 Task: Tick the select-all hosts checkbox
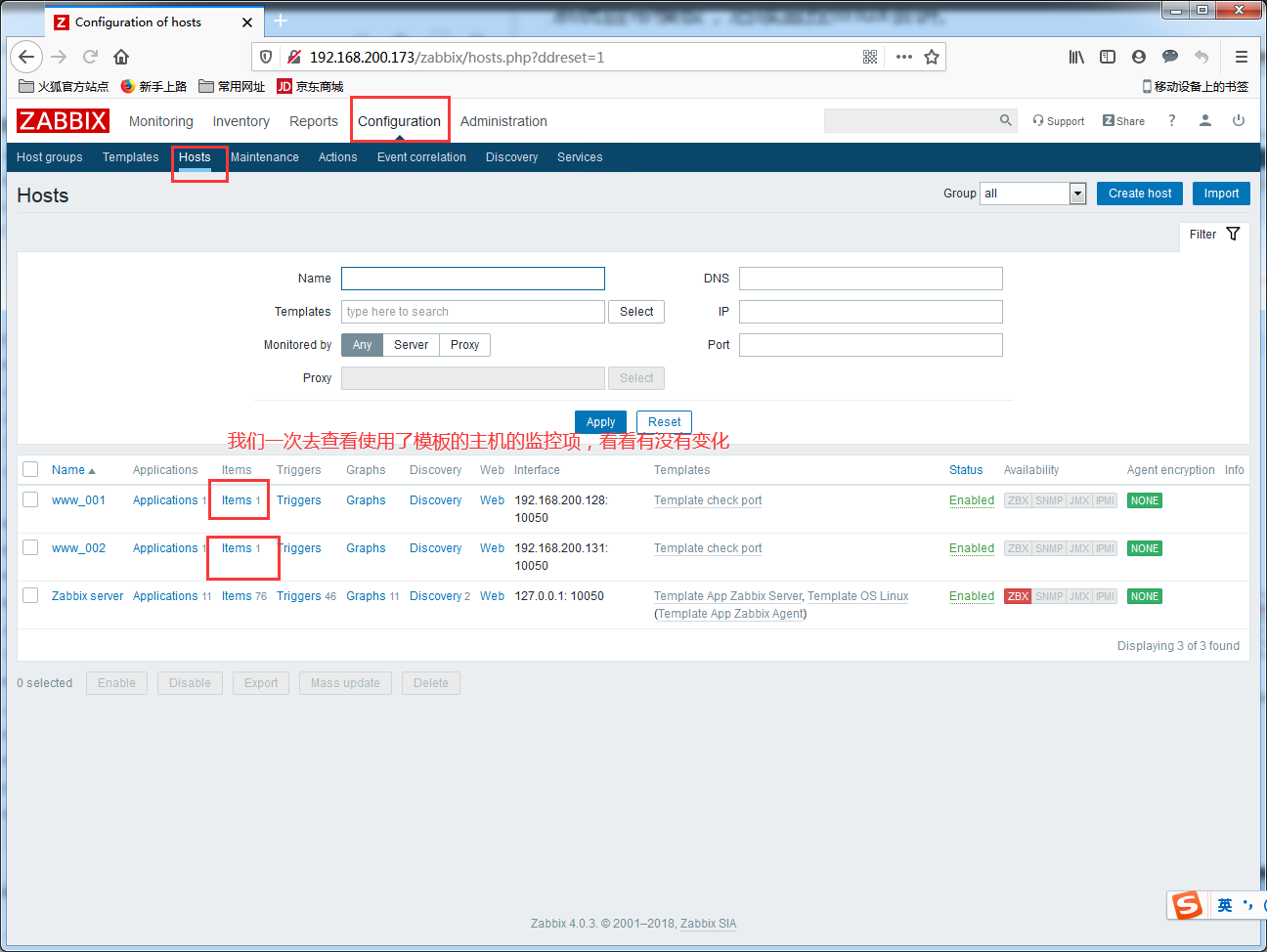coord(30,469)
